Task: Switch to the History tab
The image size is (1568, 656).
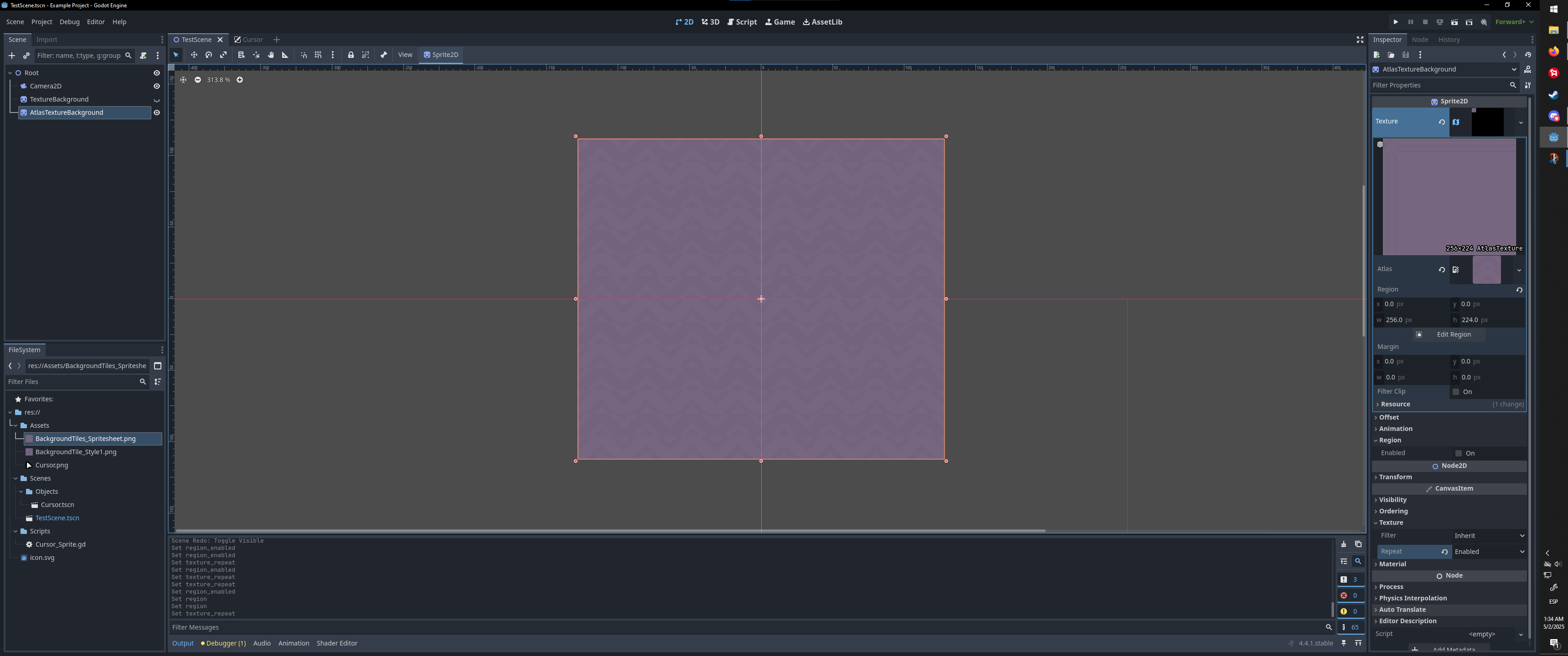Action: point(1449,40)
